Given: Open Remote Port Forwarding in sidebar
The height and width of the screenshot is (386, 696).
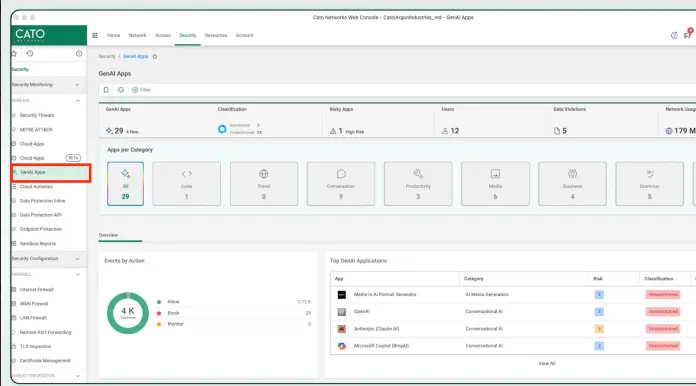Looking at the screenshot, I should pos(46,332).
